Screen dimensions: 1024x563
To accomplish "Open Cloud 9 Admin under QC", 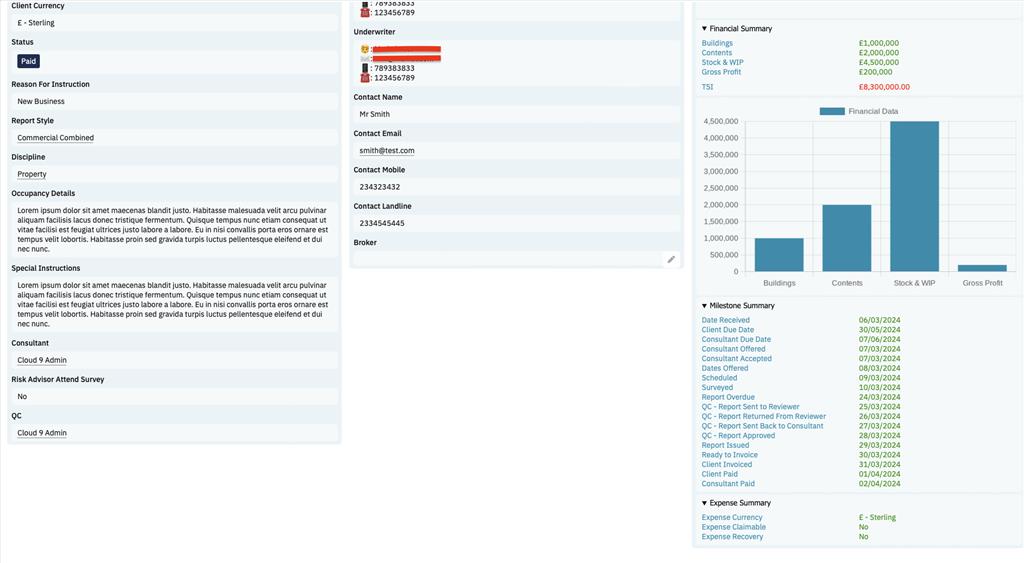I will [x=42, y=433].
